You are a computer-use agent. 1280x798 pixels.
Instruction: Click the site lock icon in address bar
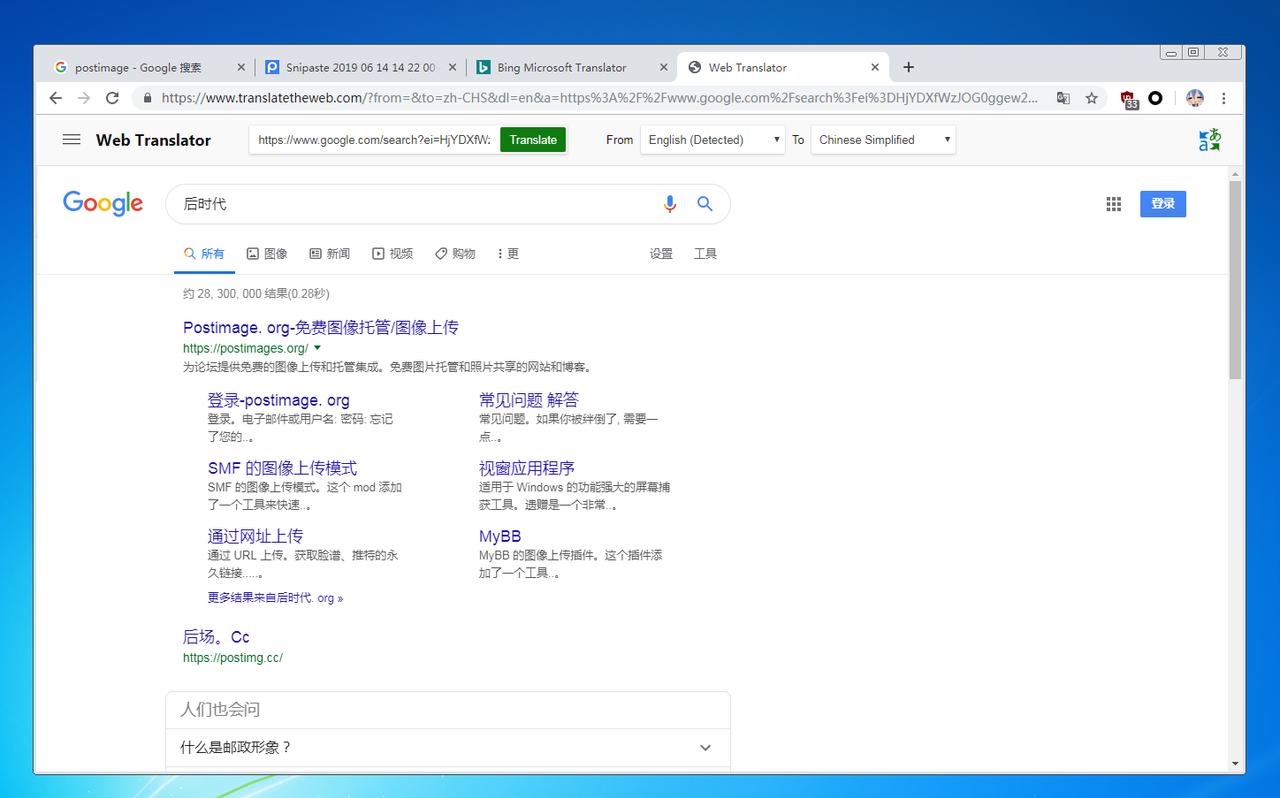pos(148,98)
